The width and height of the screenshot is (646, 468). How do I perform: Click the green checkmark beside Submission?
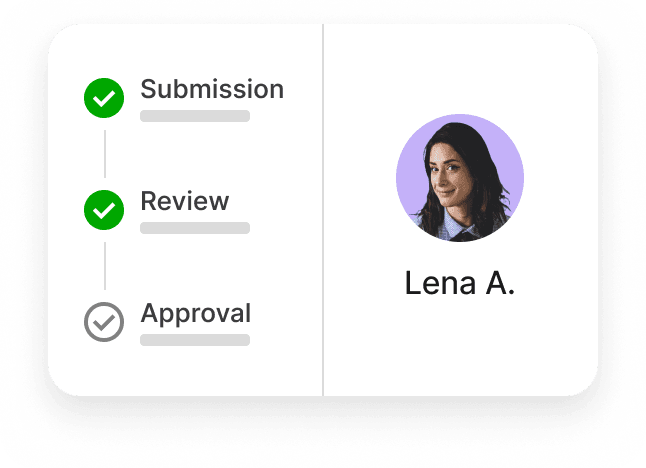104,98
